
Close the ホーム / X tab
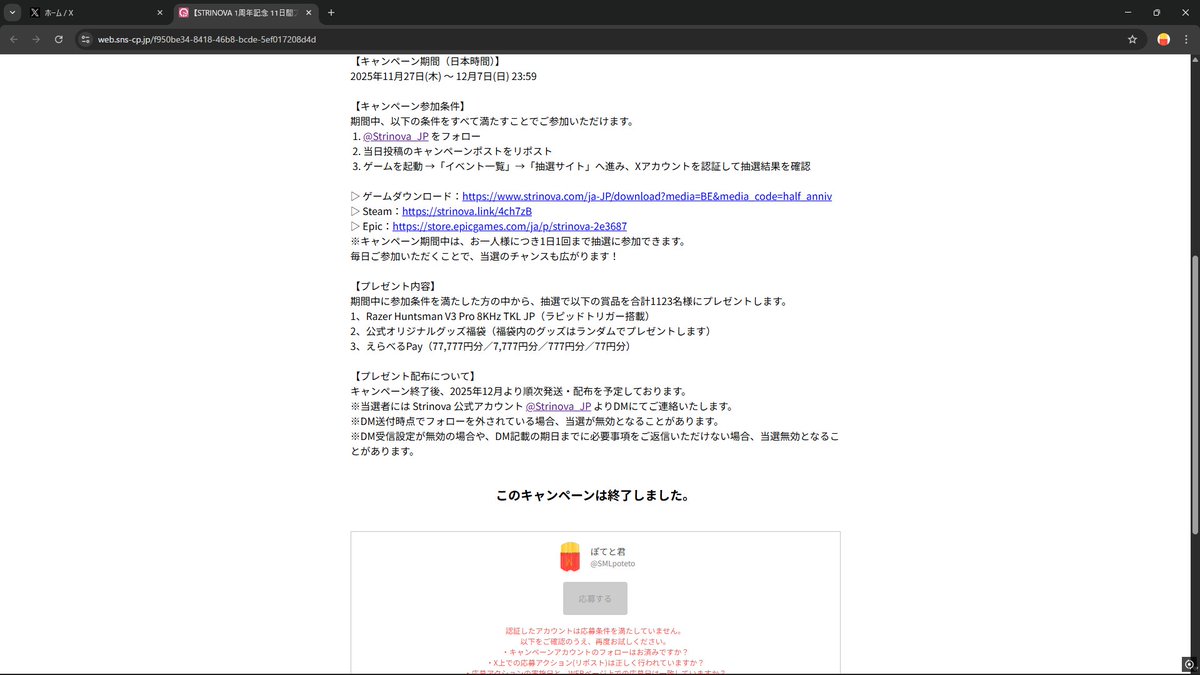click(x=160, y=13)
